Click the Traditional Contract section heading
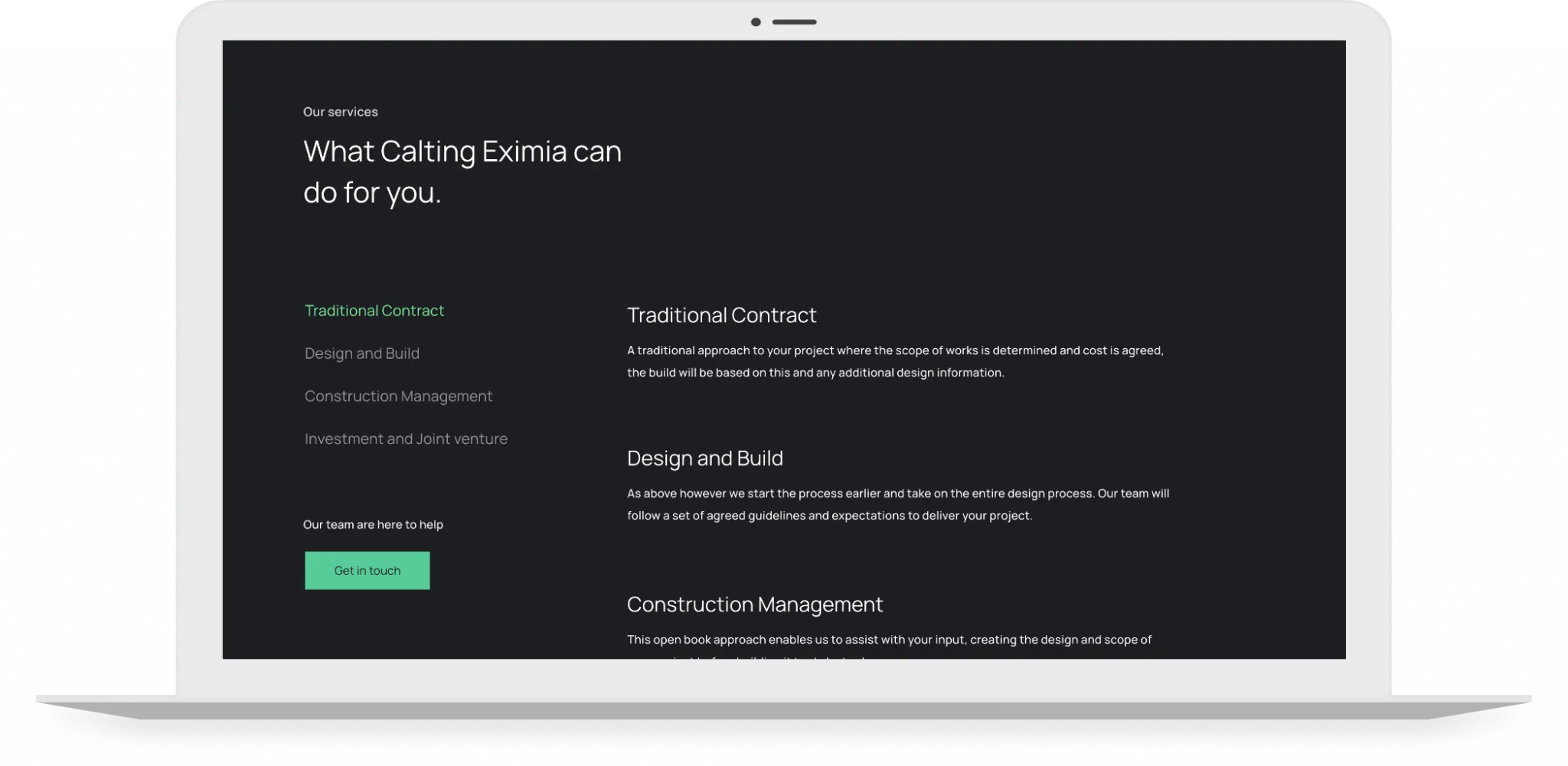This screenshot has width=1568, height=766. coord(721,315)
